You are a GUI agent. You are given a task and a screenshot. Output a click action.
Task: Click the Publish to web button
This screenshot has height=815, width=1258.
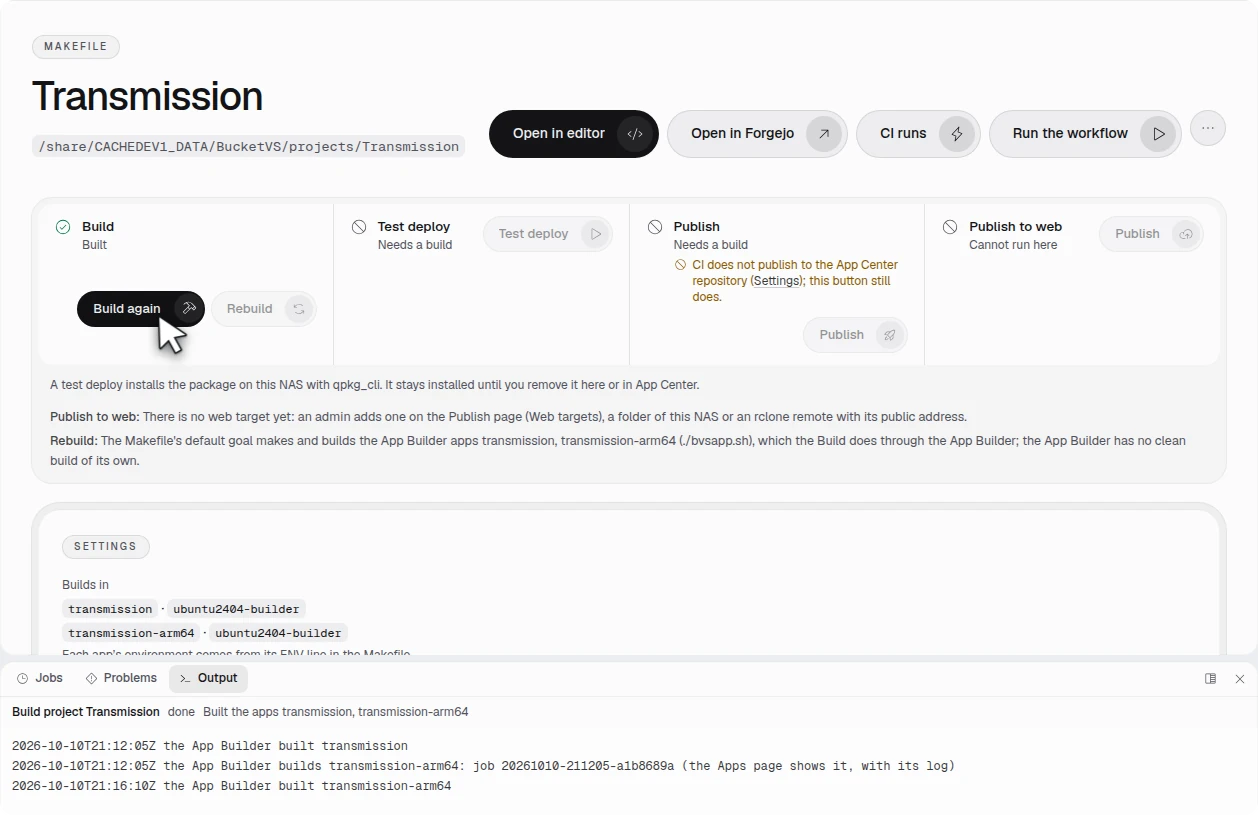pos(1151,234)
